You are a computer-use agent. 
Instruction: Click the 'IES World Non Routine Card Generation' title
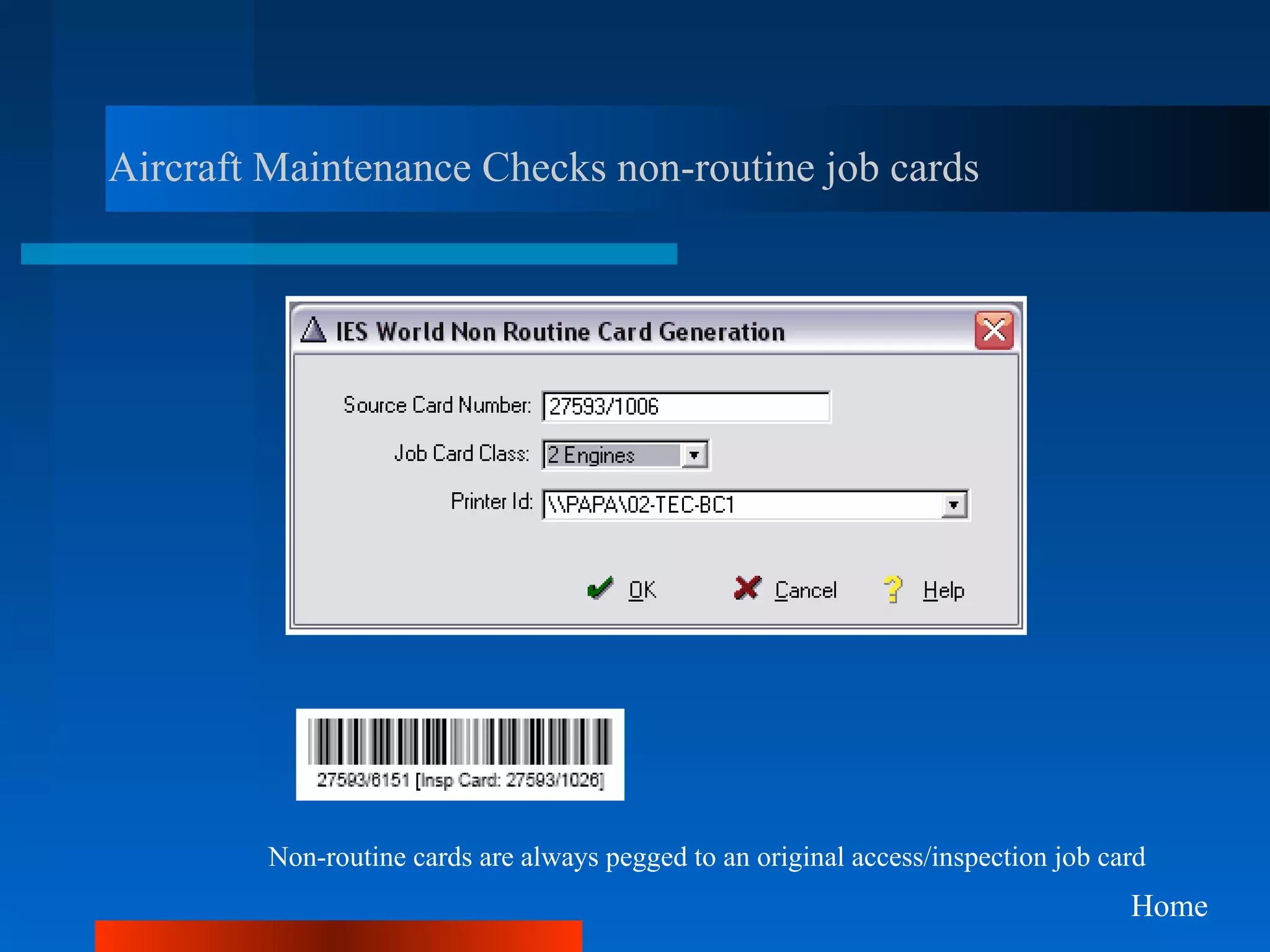(x=560, y=332)
